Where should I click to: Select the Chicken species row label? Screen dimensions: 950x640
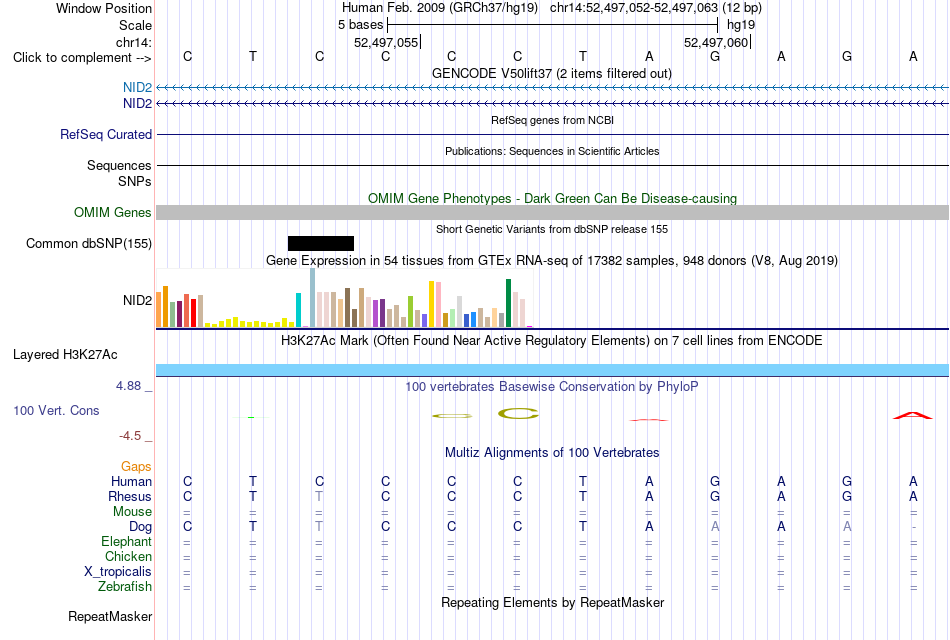point(128,556)
